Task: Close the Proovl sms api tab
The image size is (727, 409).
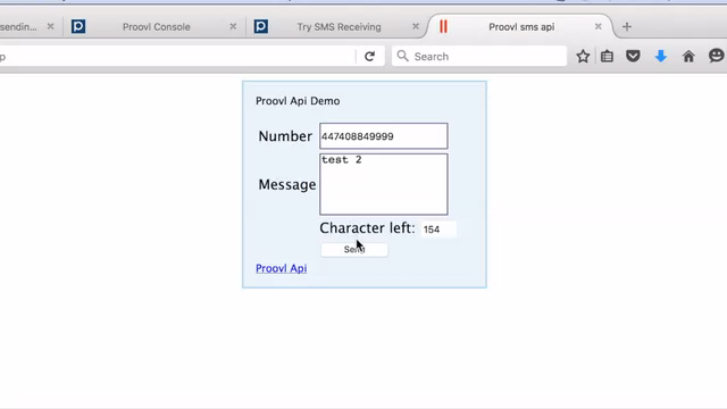Action: [x=598, y=27]
